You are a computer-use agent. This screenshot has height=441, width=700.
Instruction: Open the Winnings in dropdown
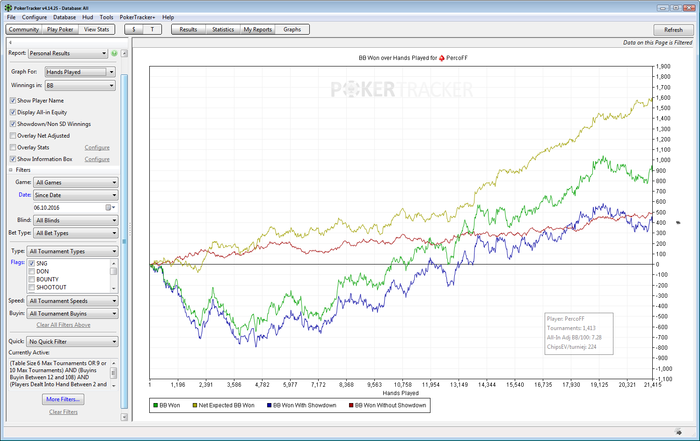pos(80,85)
